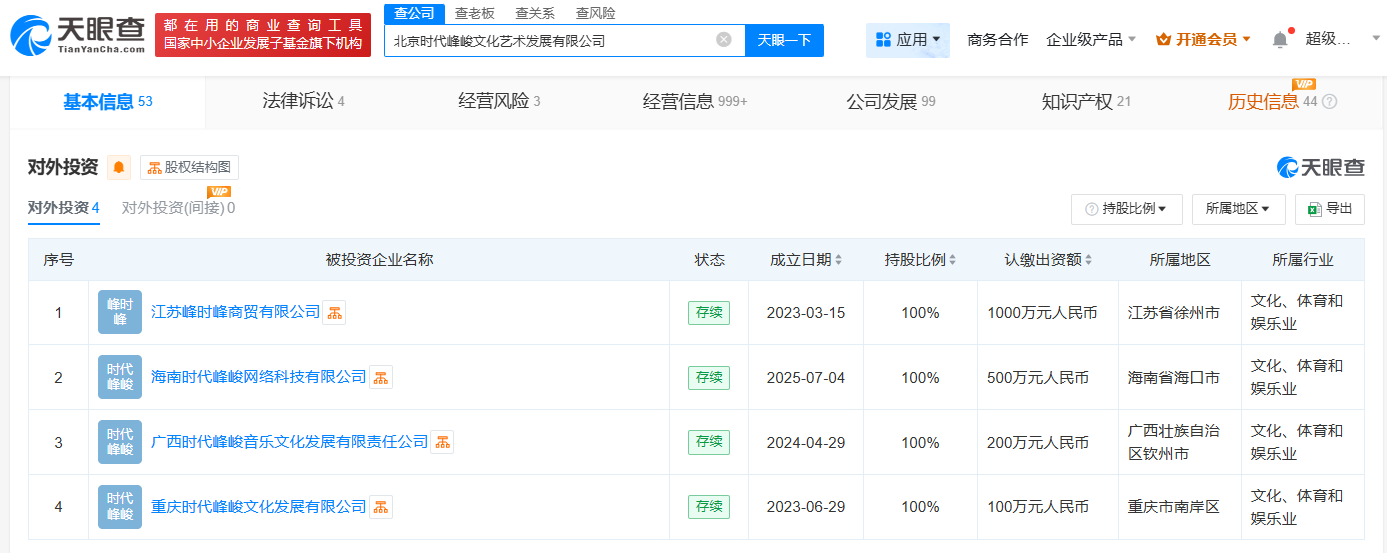Click the help icon next to 历史信息

(x=1329, y=102)
